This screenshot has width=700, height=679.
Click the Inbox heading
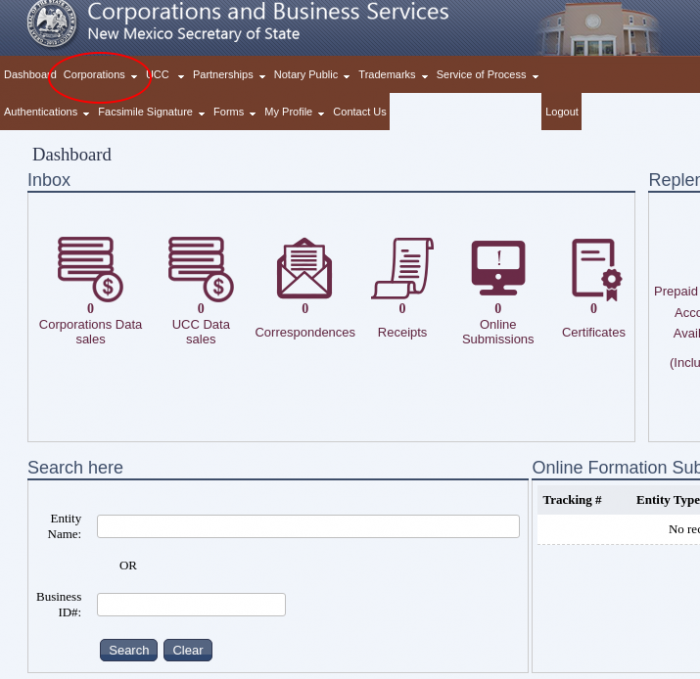point(49,180)
